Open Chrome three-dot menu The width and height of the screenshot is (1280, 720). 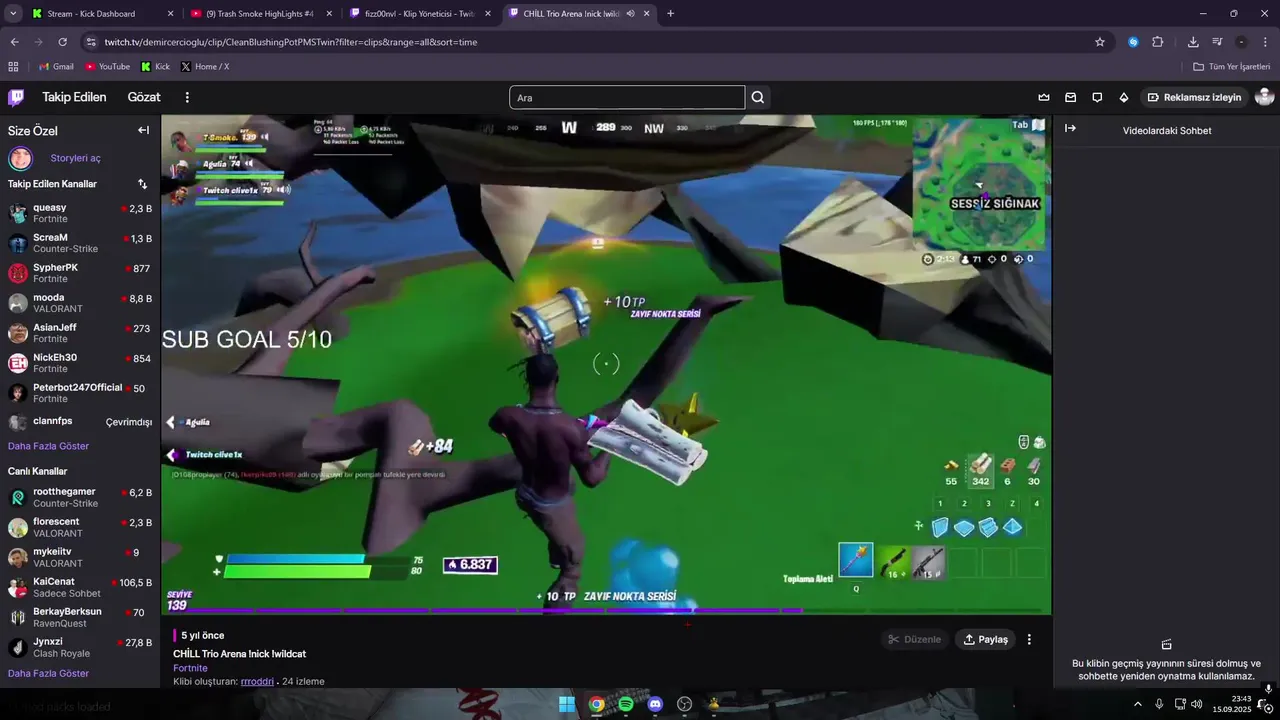[x=1265, y=42]
